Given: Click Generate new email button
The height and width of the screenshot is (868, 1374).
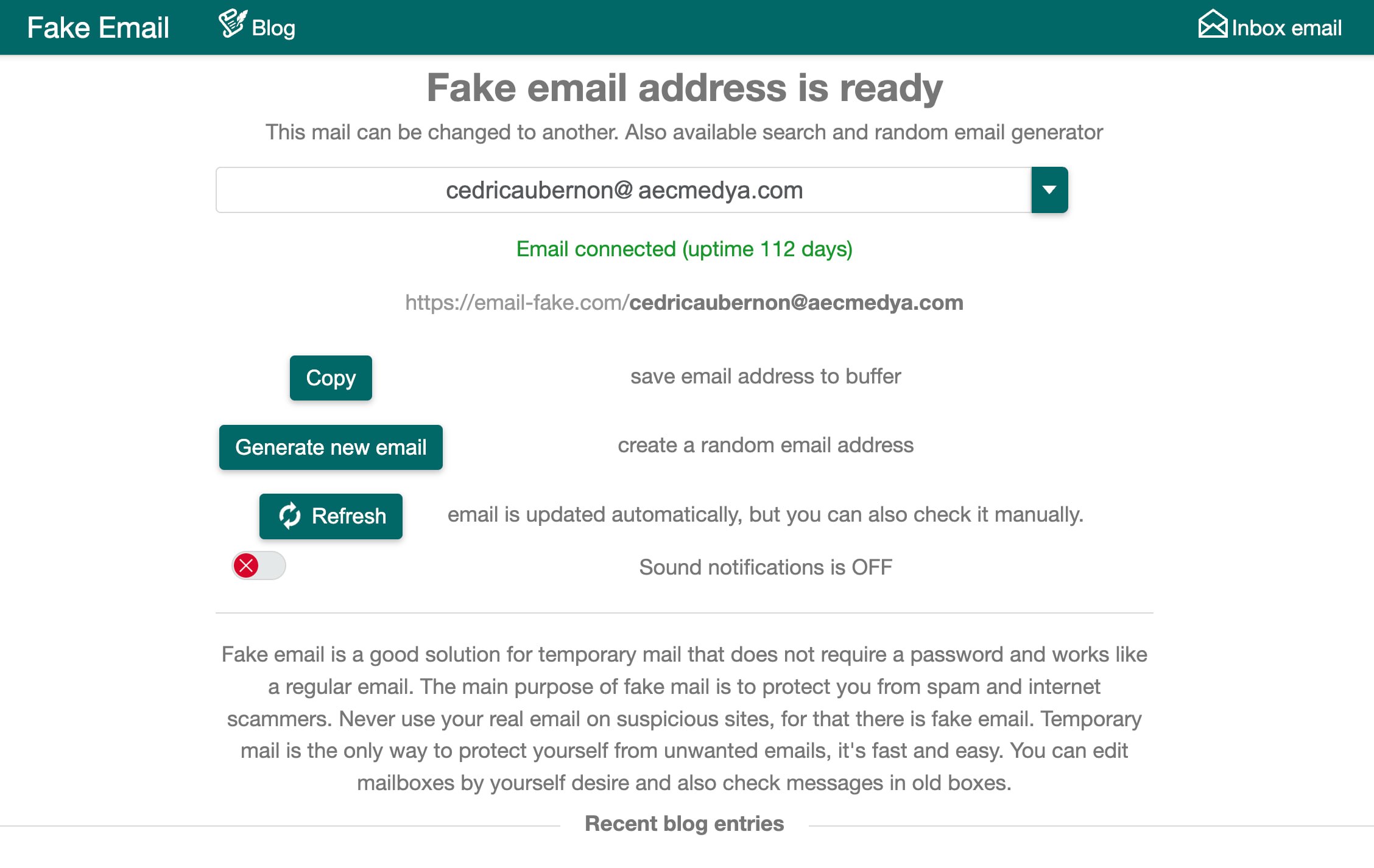Looking at the screenshot, I should pos(331,447).
